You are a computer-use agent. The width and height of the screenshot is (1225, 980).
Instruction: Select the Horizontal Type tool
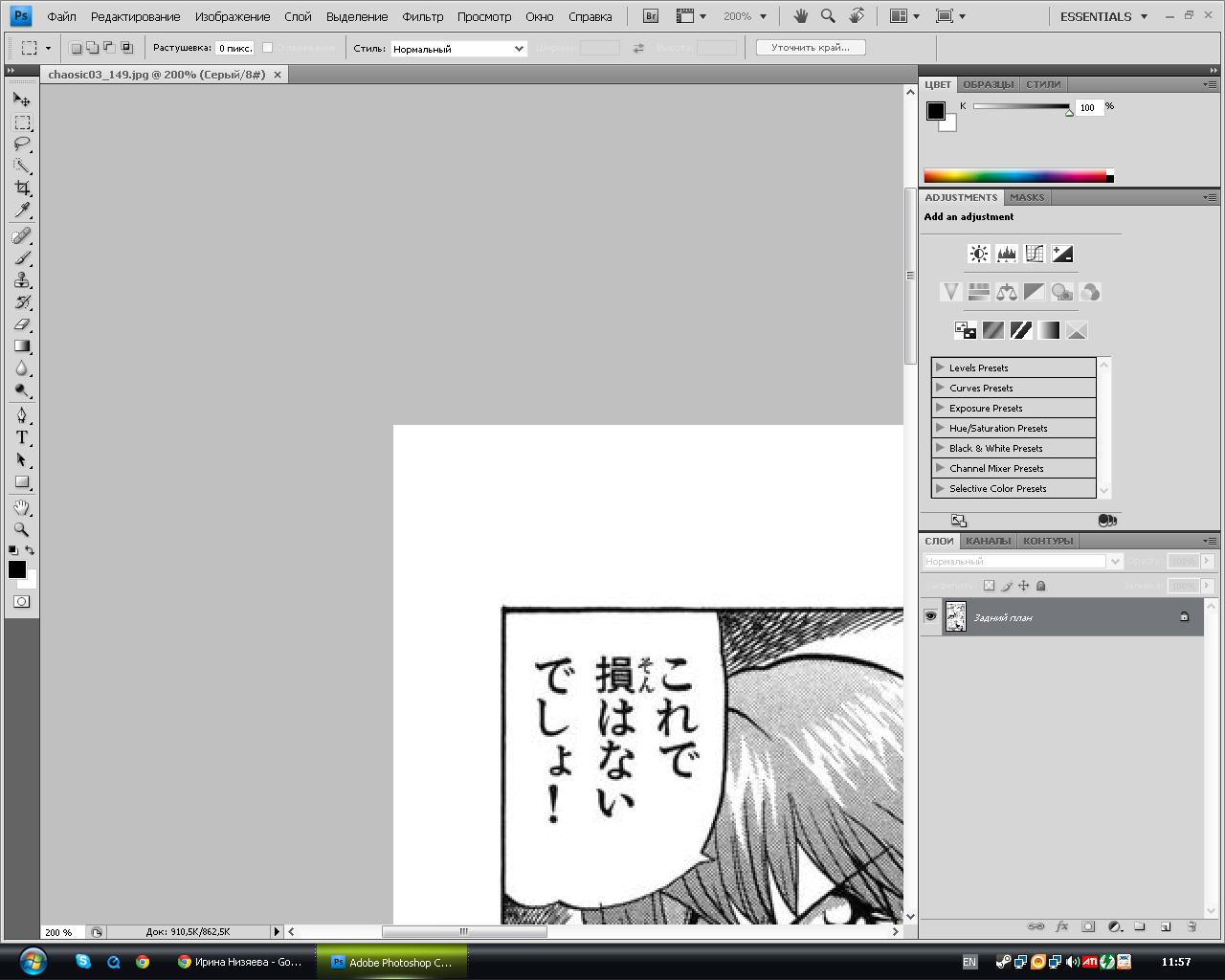22,438
